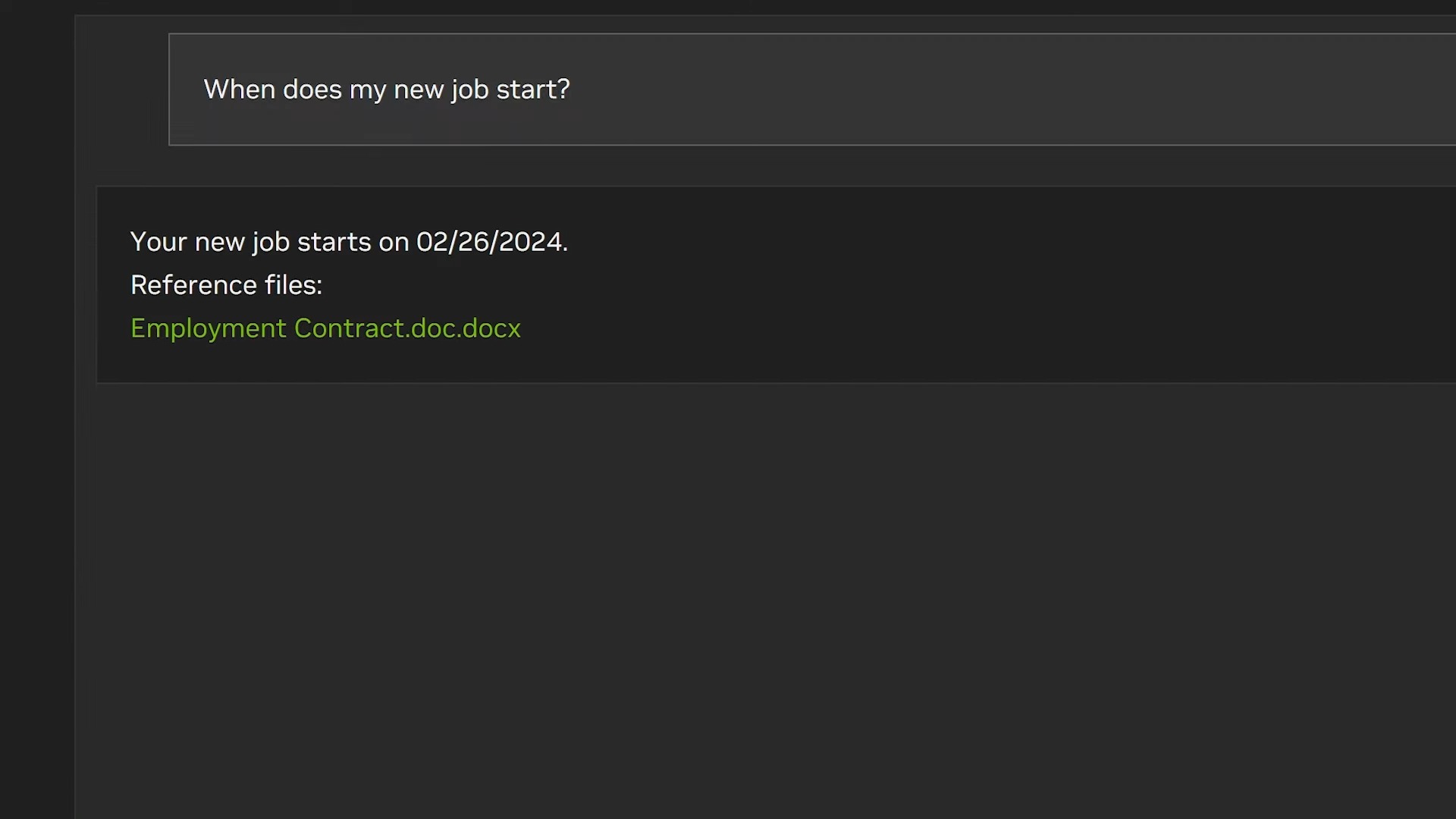Click the word "Your" in the answer
Screen dimensions: 1456x819
click(x=158, y=242)
